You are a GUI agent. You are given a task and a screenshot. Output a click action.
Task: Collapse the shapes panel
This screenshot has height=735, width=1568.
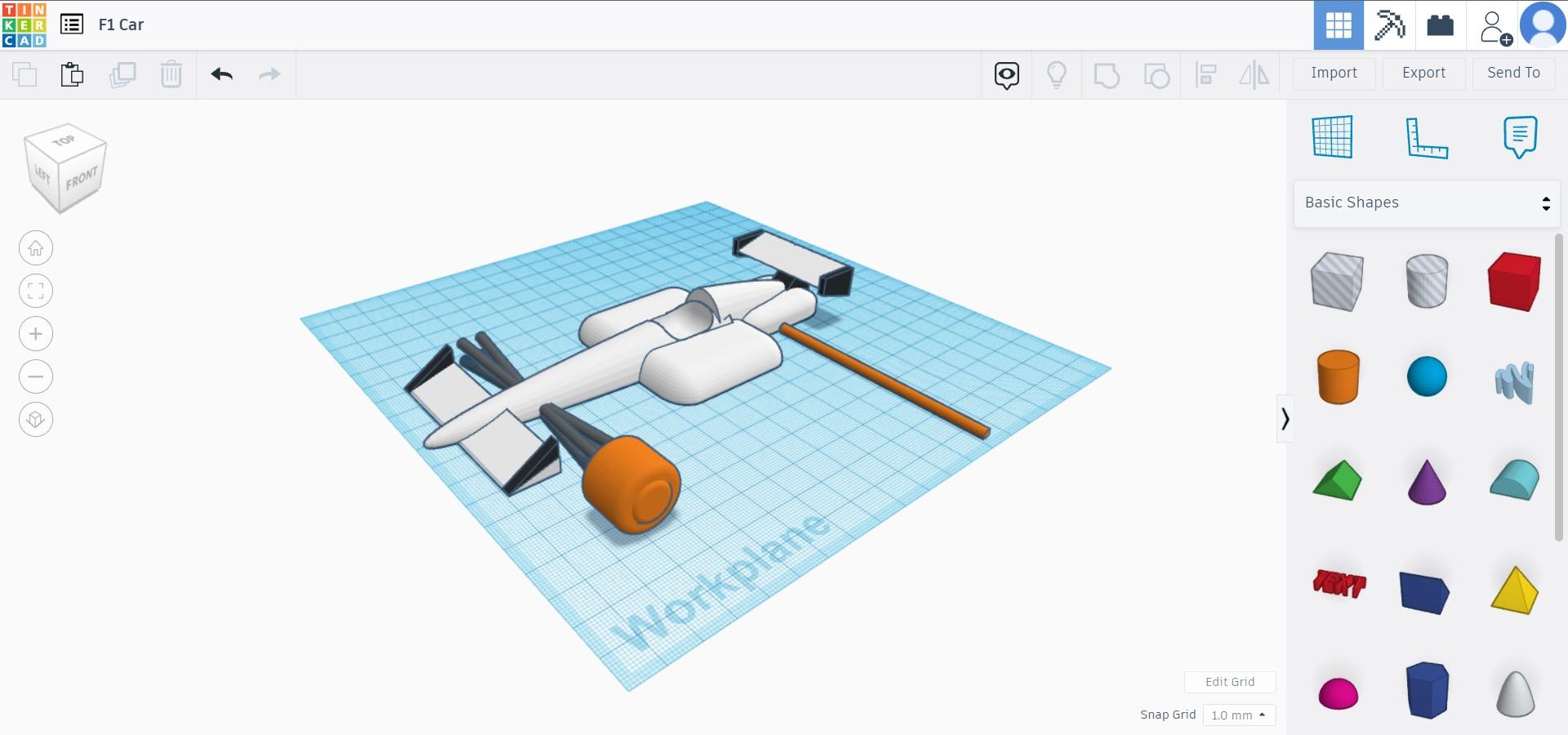[1285, 419]
